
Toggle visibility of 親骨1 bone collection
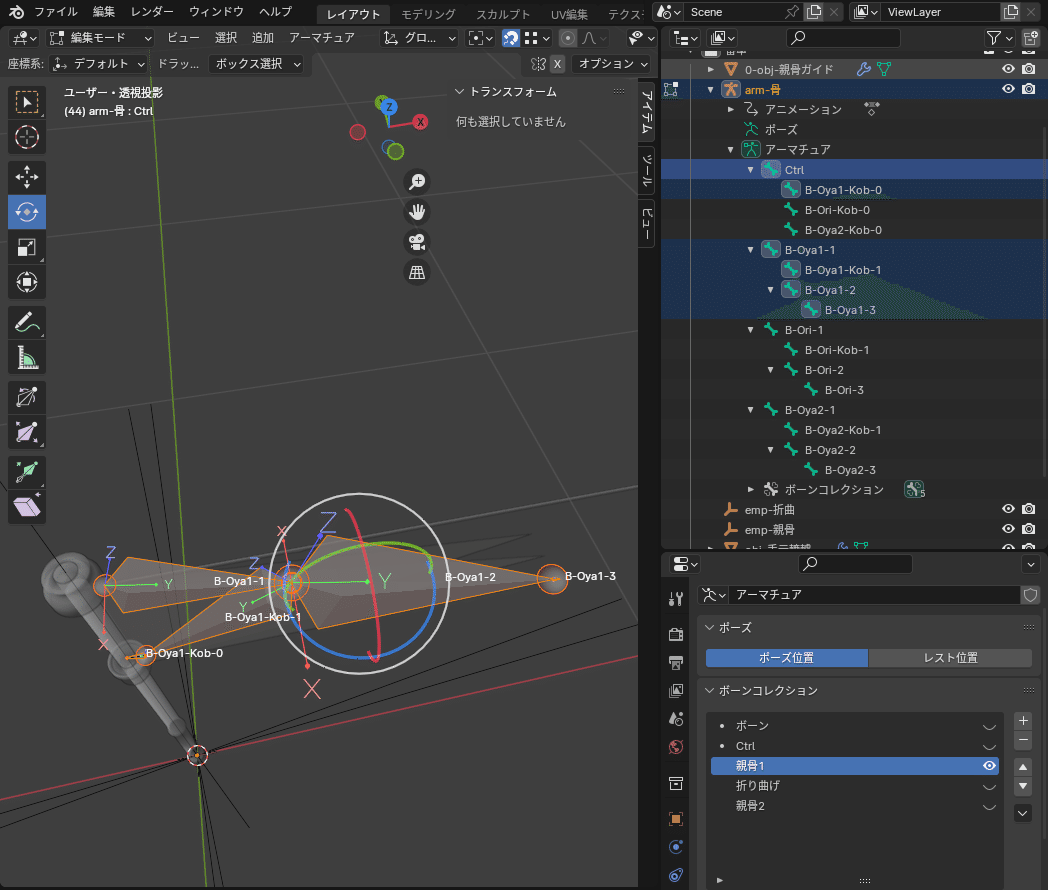(x=989, y=766)
